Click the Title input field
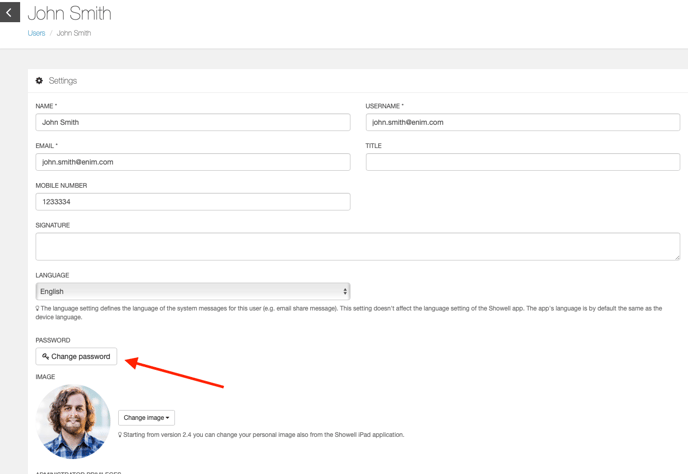 pyautogui.click(x=523, y=162)
